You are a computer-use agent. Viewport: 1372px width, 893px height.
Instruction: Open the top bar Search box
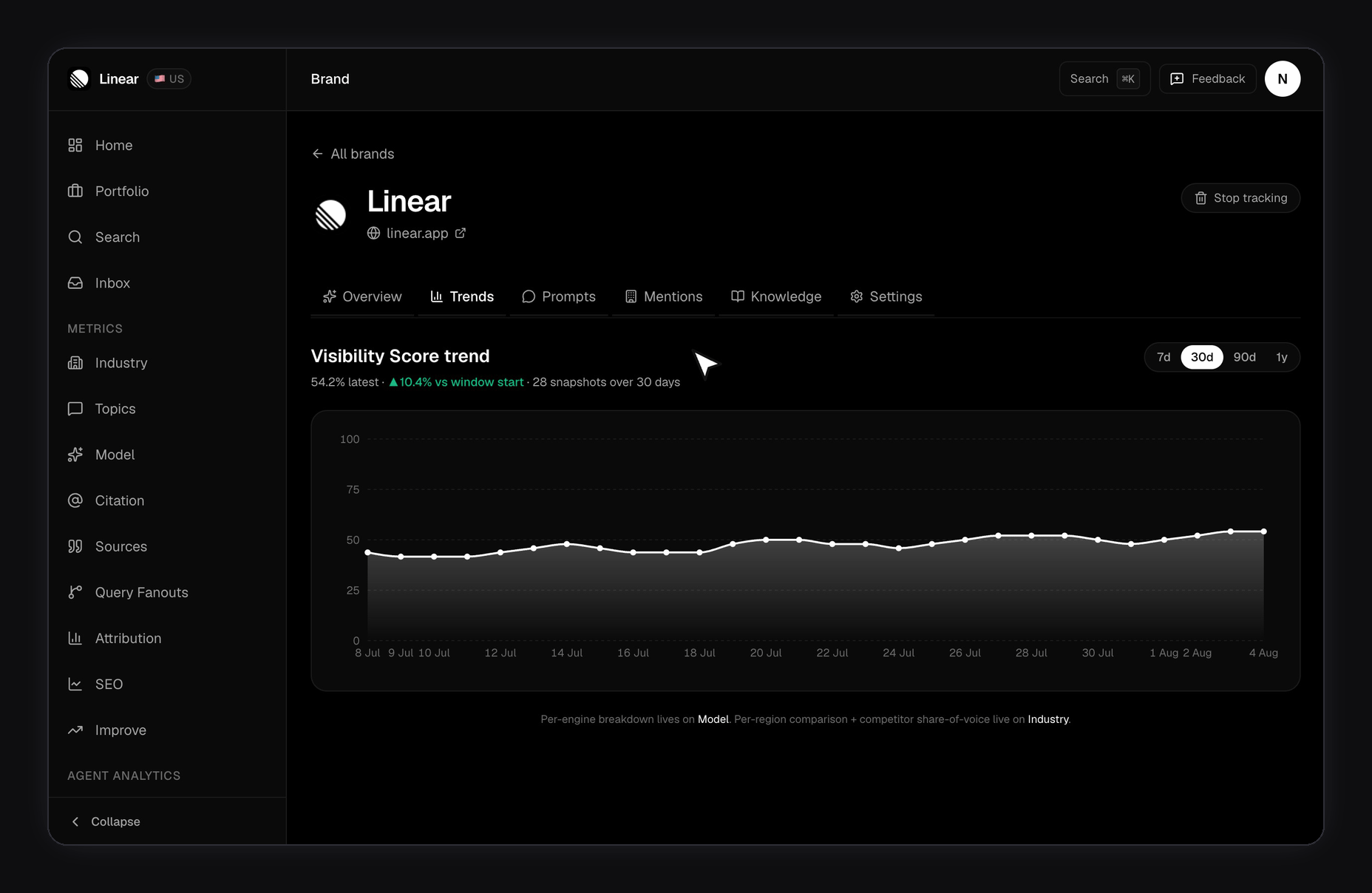[1104, 79]
